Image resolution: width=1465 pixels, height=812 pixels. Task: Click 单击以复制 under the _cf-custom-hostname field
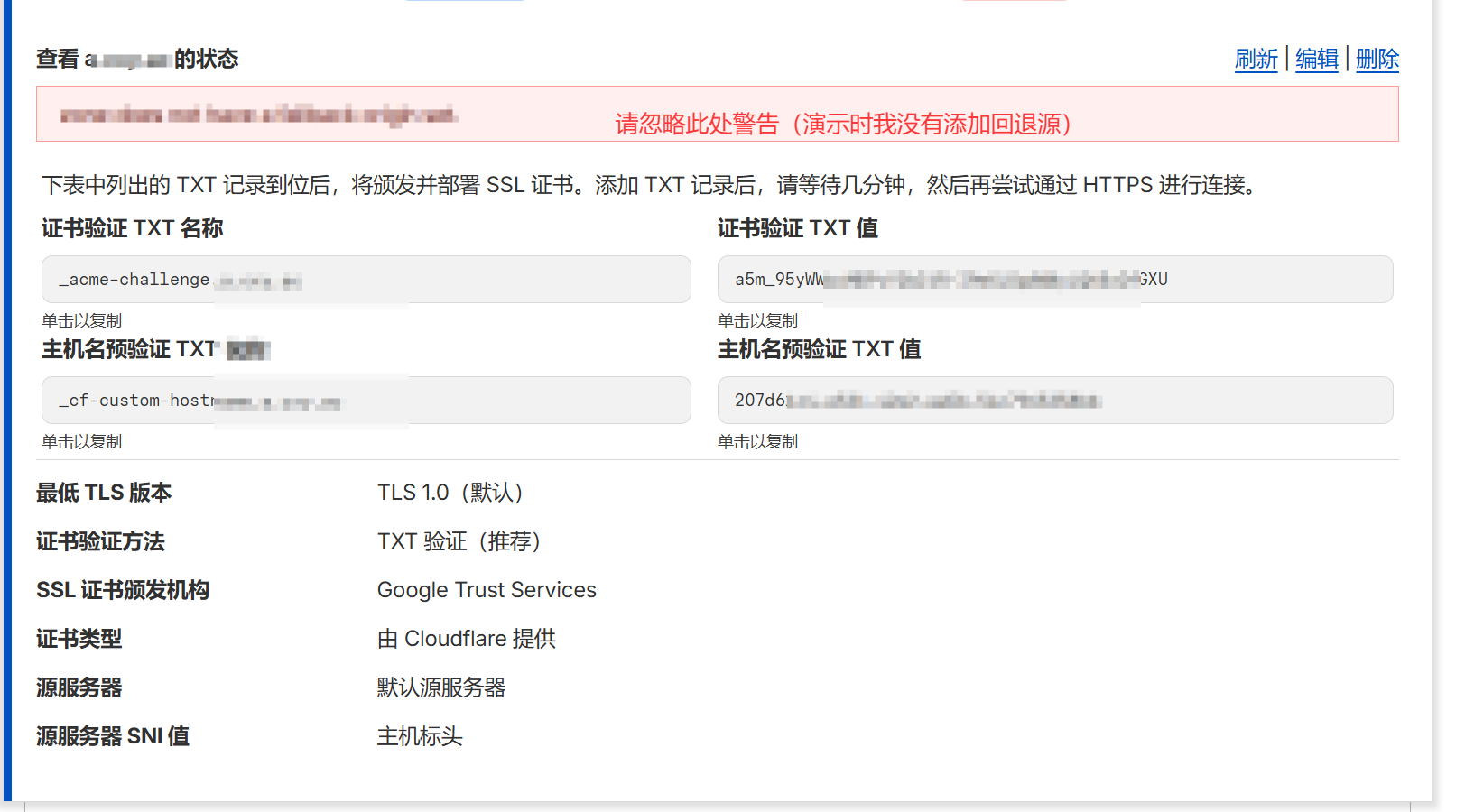(81, 442)
